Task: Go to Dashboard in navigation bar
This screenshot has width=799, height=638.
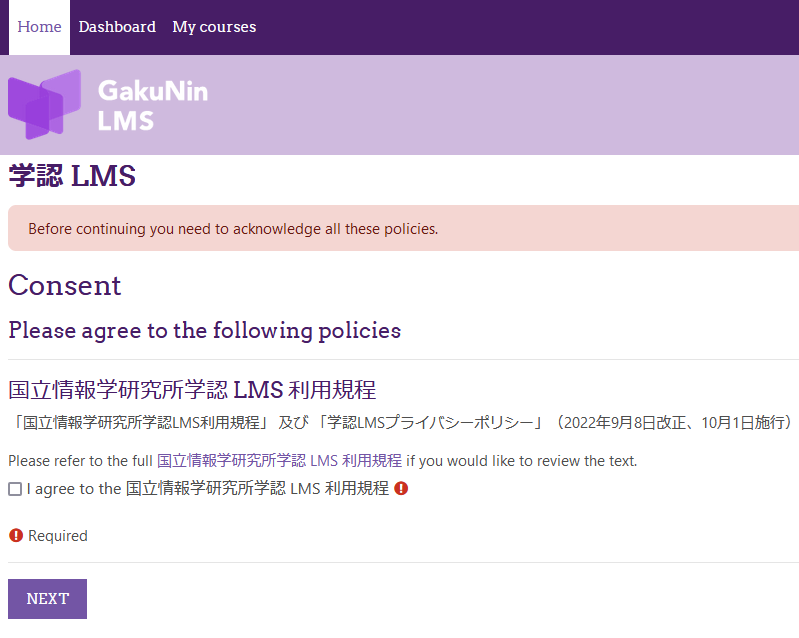Action: (117, 27)
